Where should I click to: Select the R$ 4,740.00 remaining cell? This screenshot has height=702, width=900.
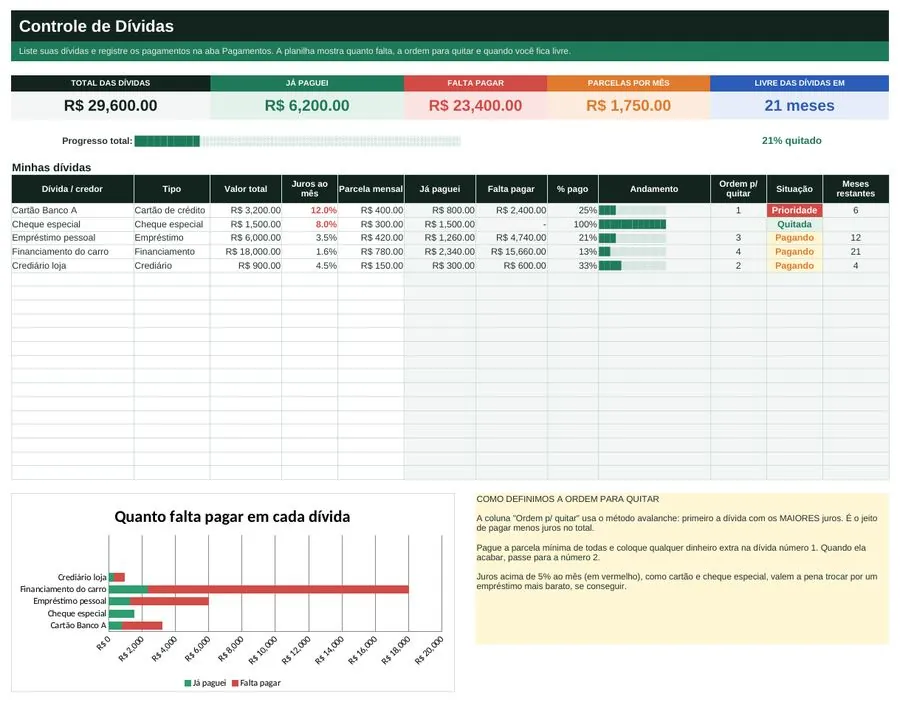pos(511,238)
